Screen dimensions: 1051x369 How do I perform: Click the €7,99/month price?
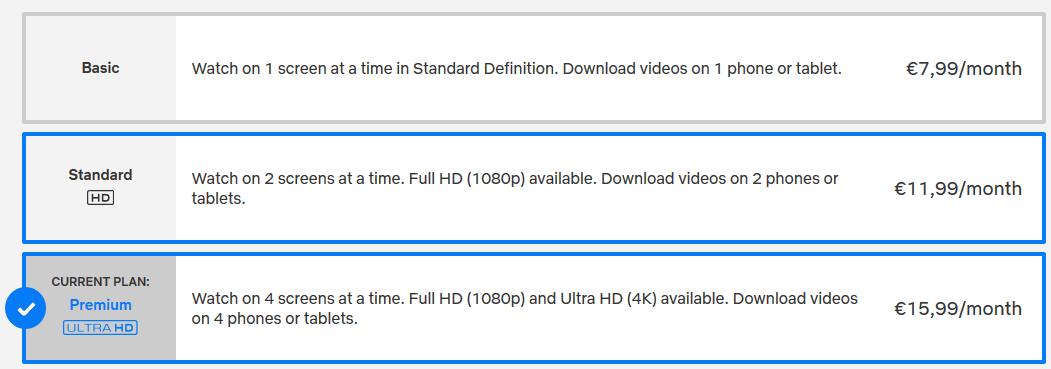(964, 68)
